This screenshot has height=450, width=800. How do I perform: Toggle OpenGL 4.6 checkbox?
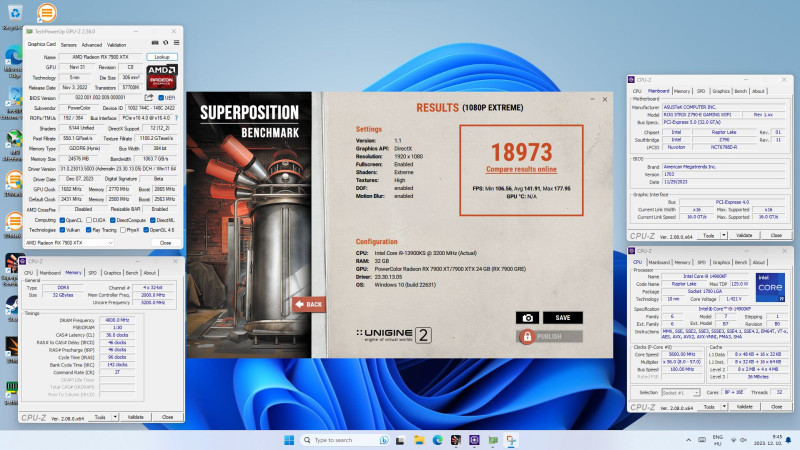pos(146,230)
